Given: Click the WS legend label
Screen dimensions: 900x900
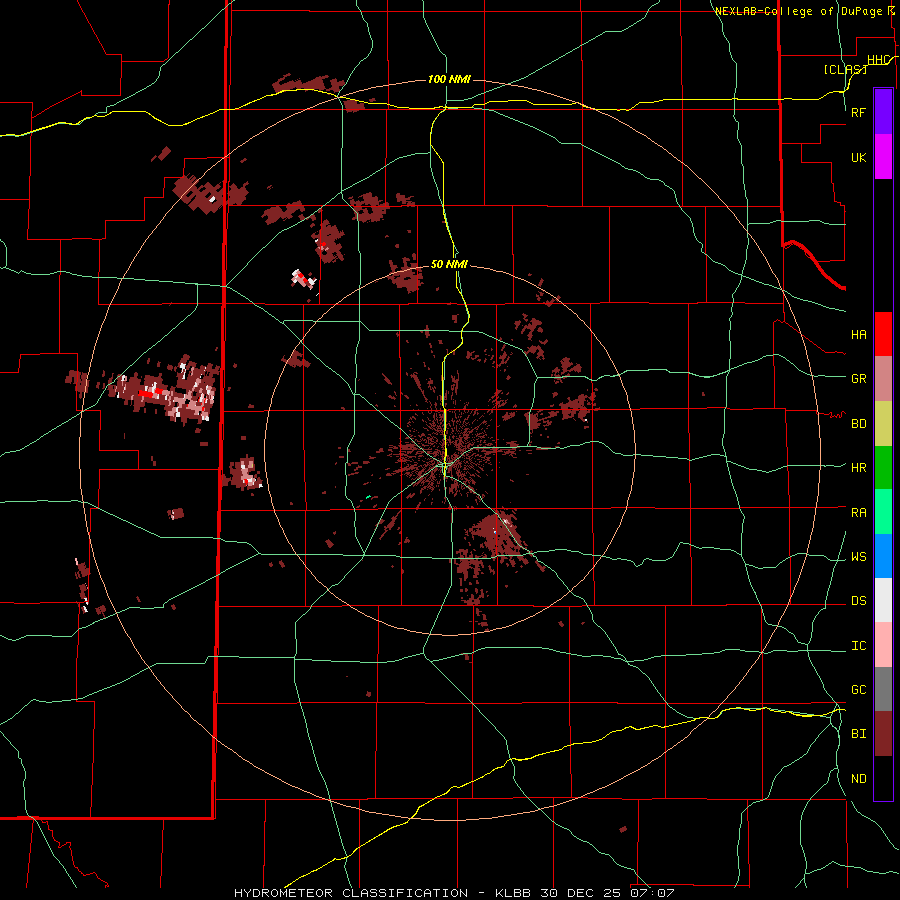Looking at the screenshot, I should 858,556.
